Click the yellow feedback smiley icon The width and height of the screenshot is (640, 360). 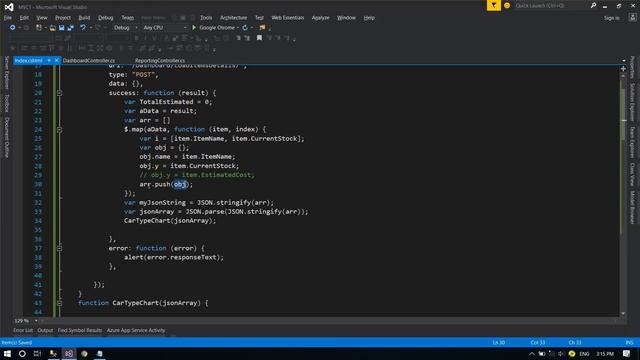click(x=507, y=6)
